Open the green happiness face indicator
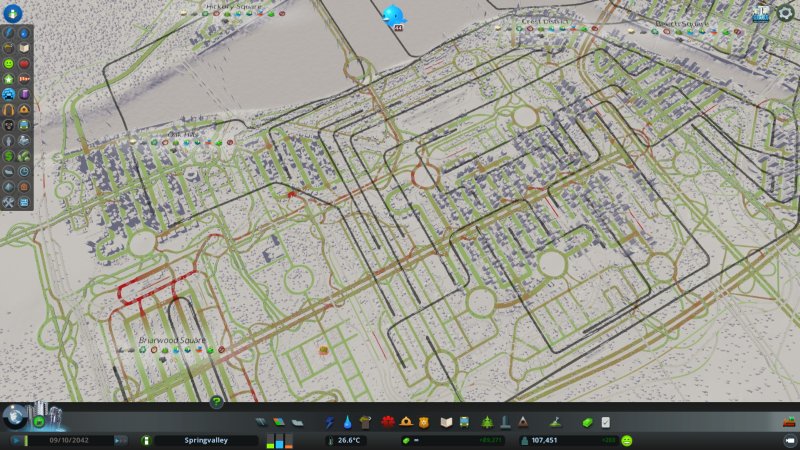 click(x=627, y=440)
